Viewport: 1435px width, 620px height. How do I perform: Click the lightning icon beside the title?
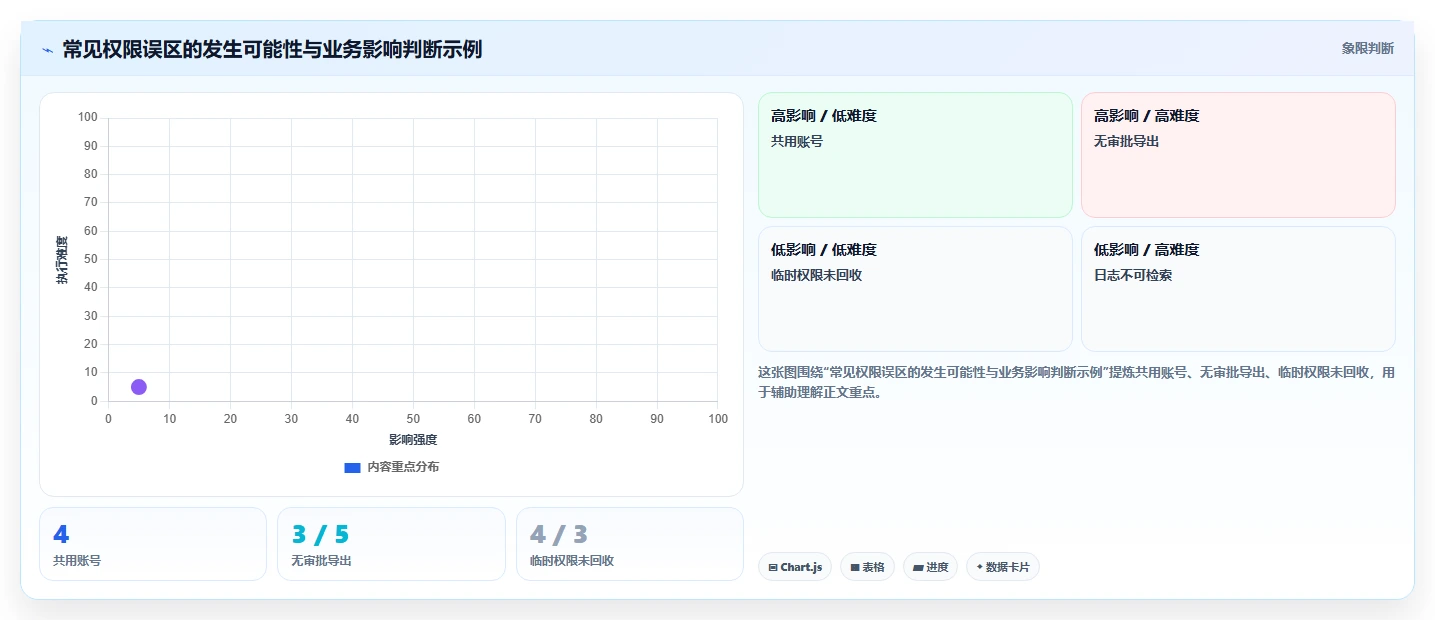pyautogui.click(x=47, y=50)
